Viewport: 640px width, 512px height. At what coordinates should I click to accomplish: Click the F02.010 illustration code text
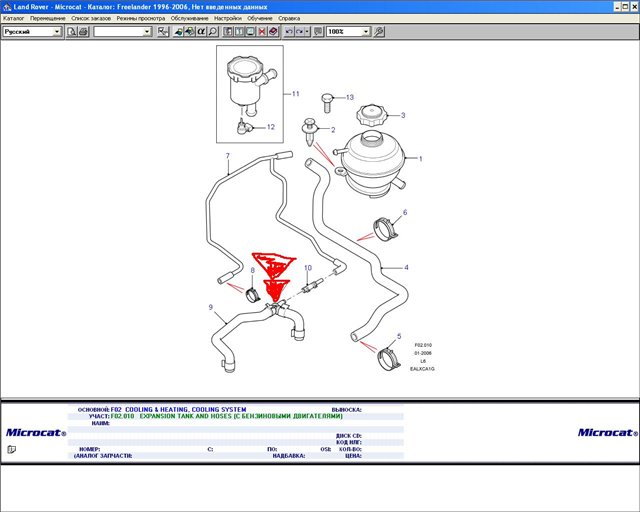423,345
